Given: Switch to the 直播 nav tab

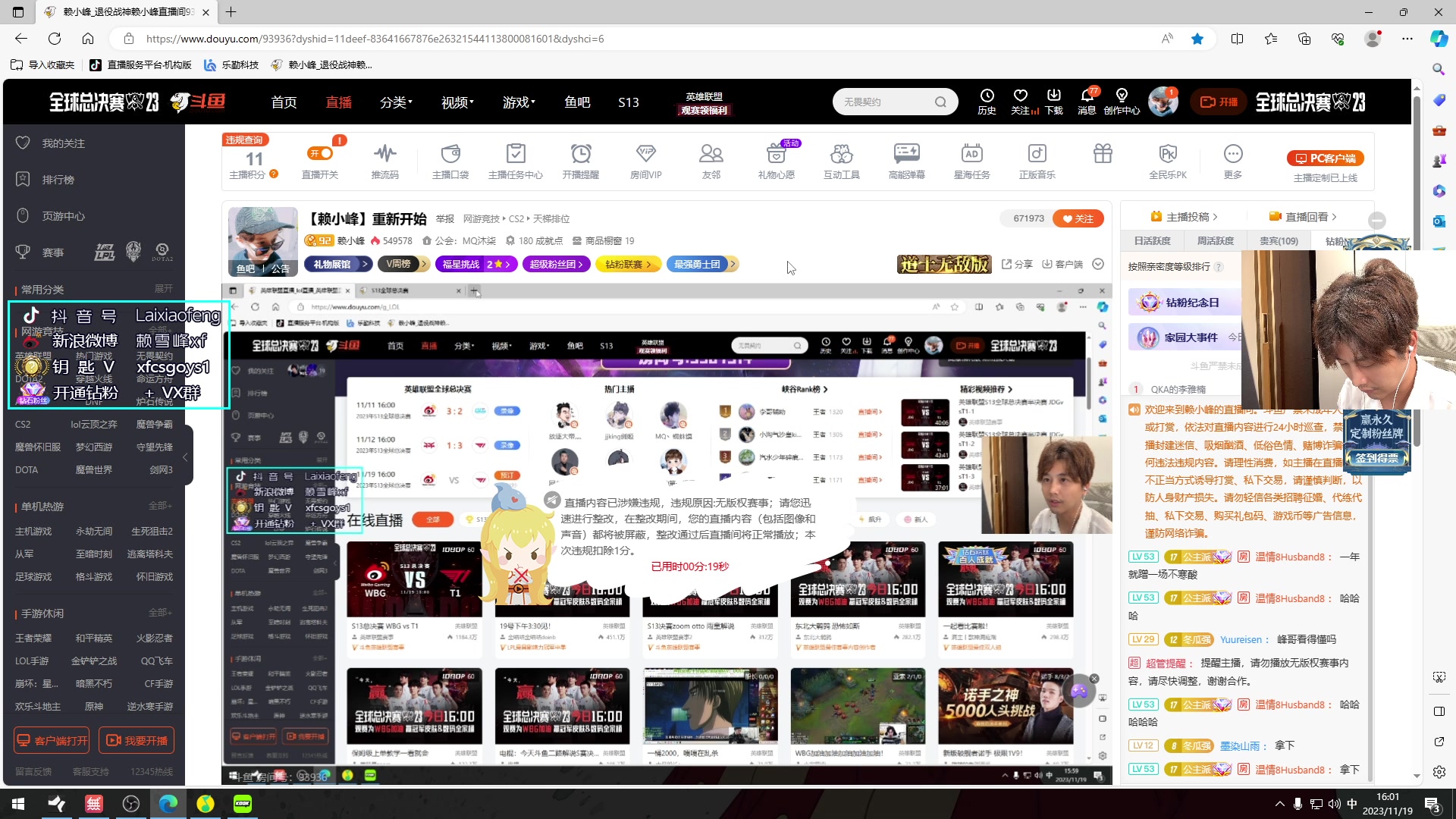Looking at the screenshot, I should 339,102.
